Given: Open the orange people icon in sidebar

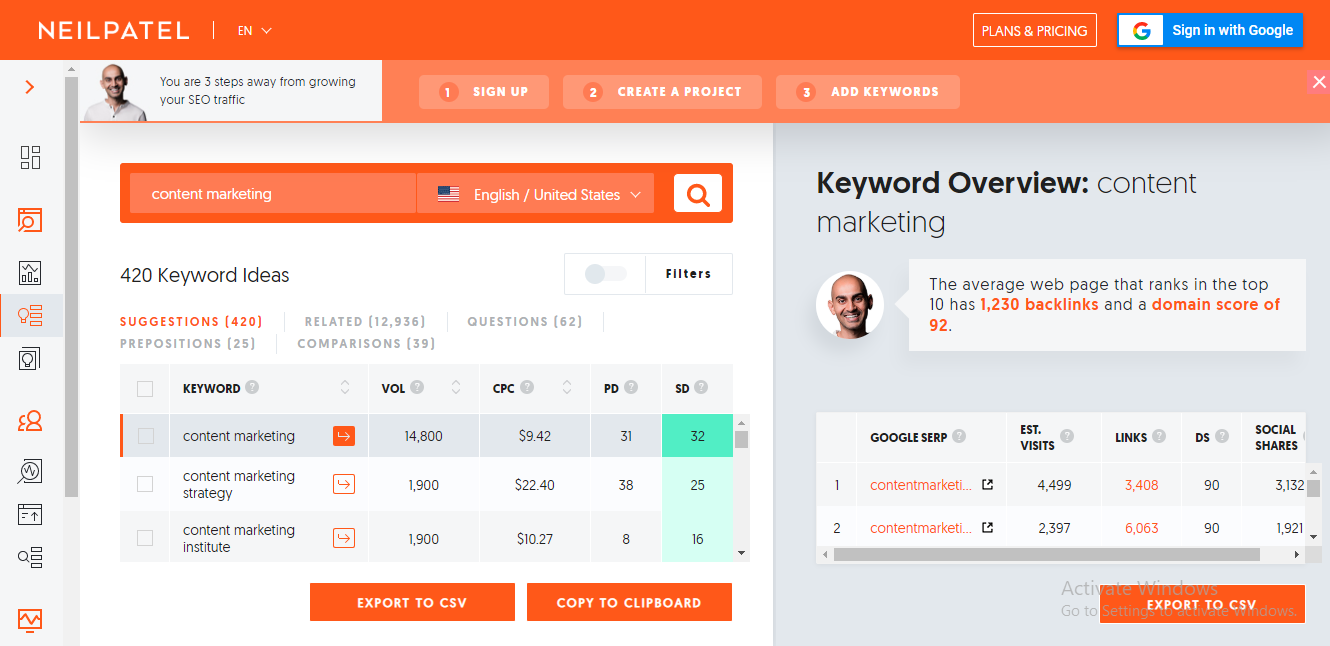Looking at the screenshot, I should coord(30,421).
